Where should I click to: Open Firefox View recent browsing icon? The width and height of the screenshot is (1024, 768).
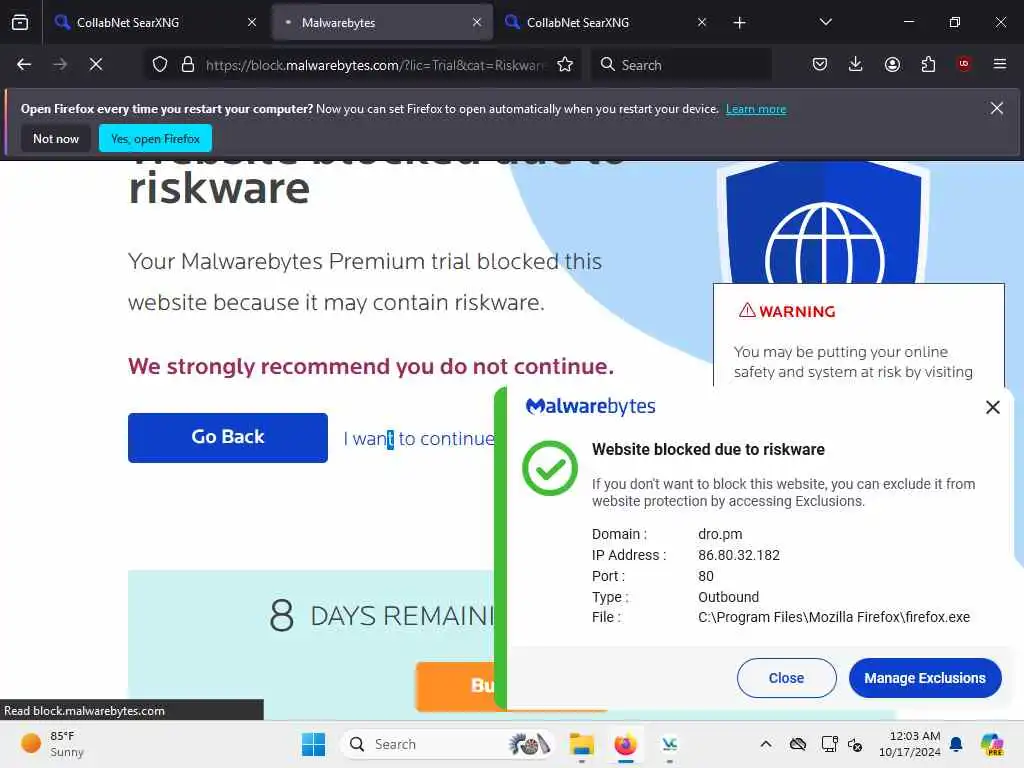20,22
